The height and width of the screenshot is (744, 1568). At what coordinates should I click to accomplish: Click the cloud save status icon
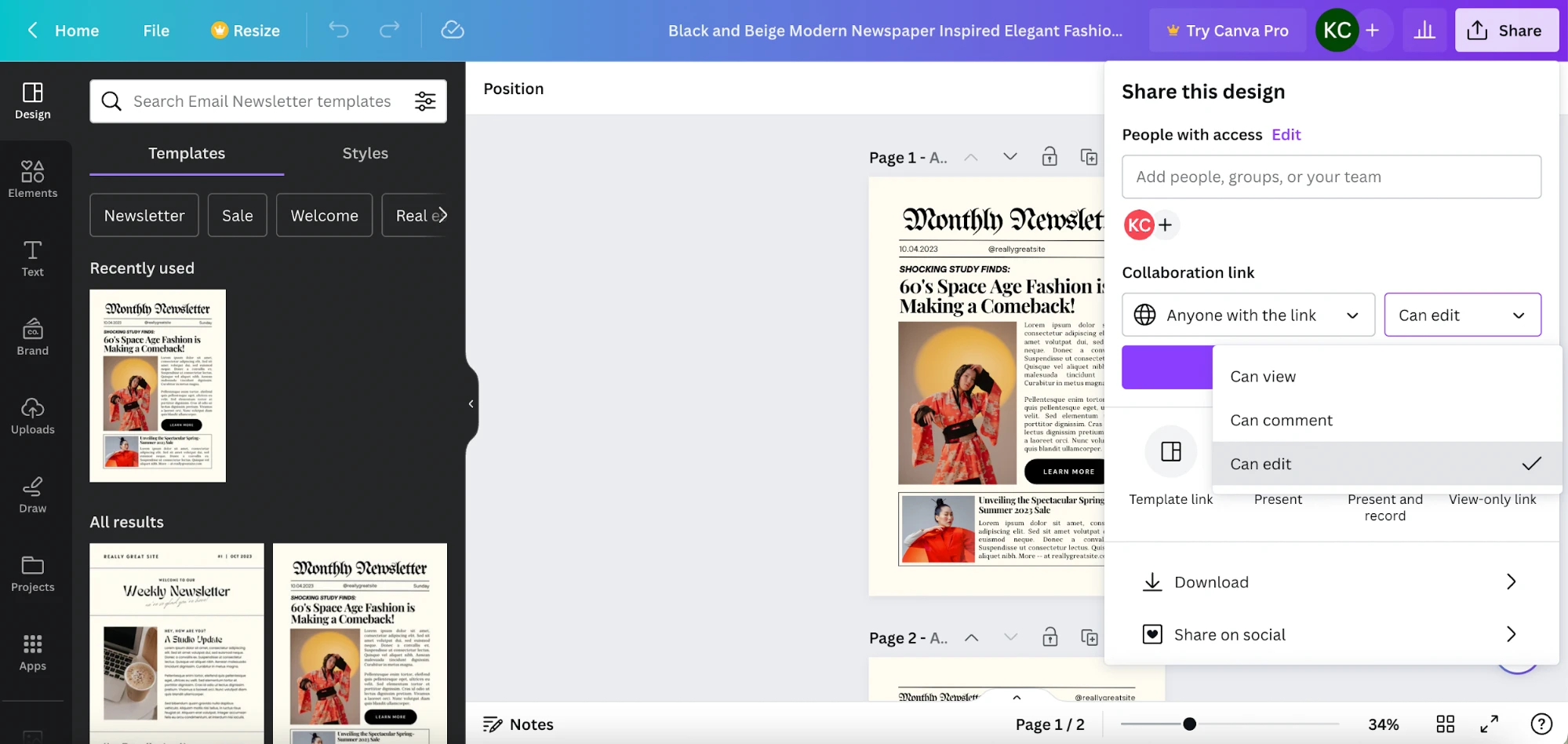point(453,30)
